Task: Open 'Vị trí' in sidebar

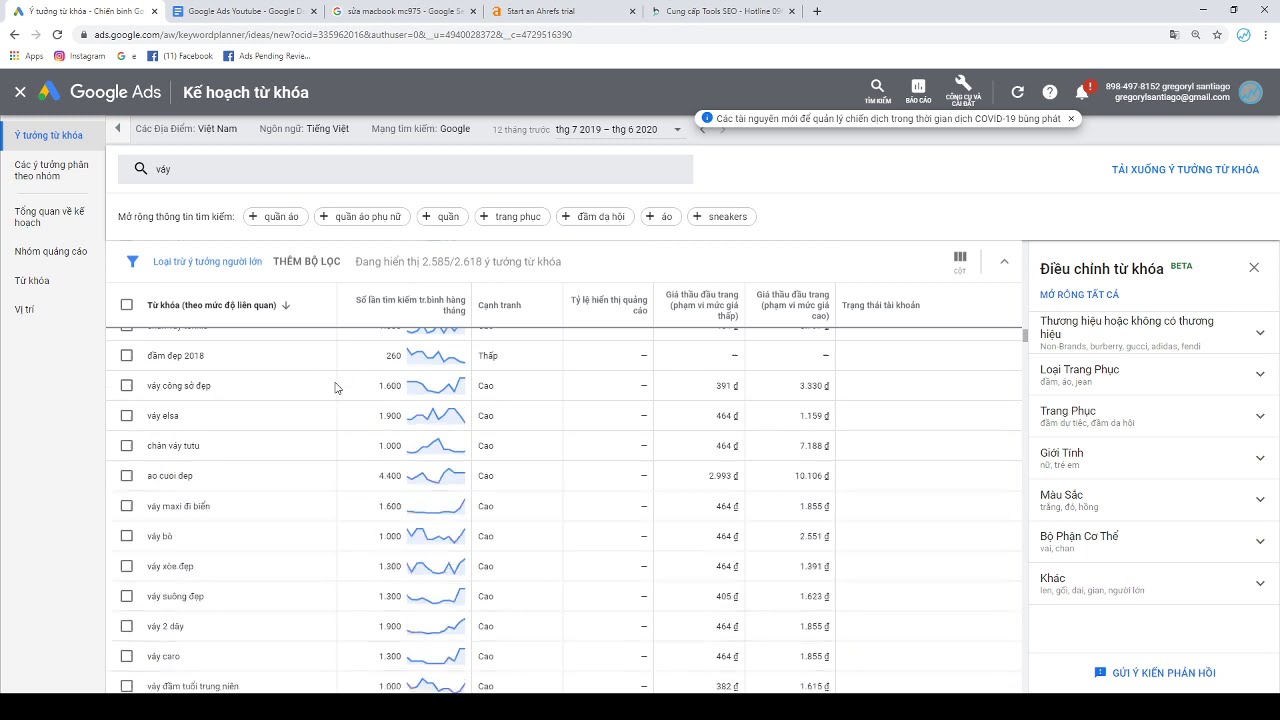Action: click(24, 309)
